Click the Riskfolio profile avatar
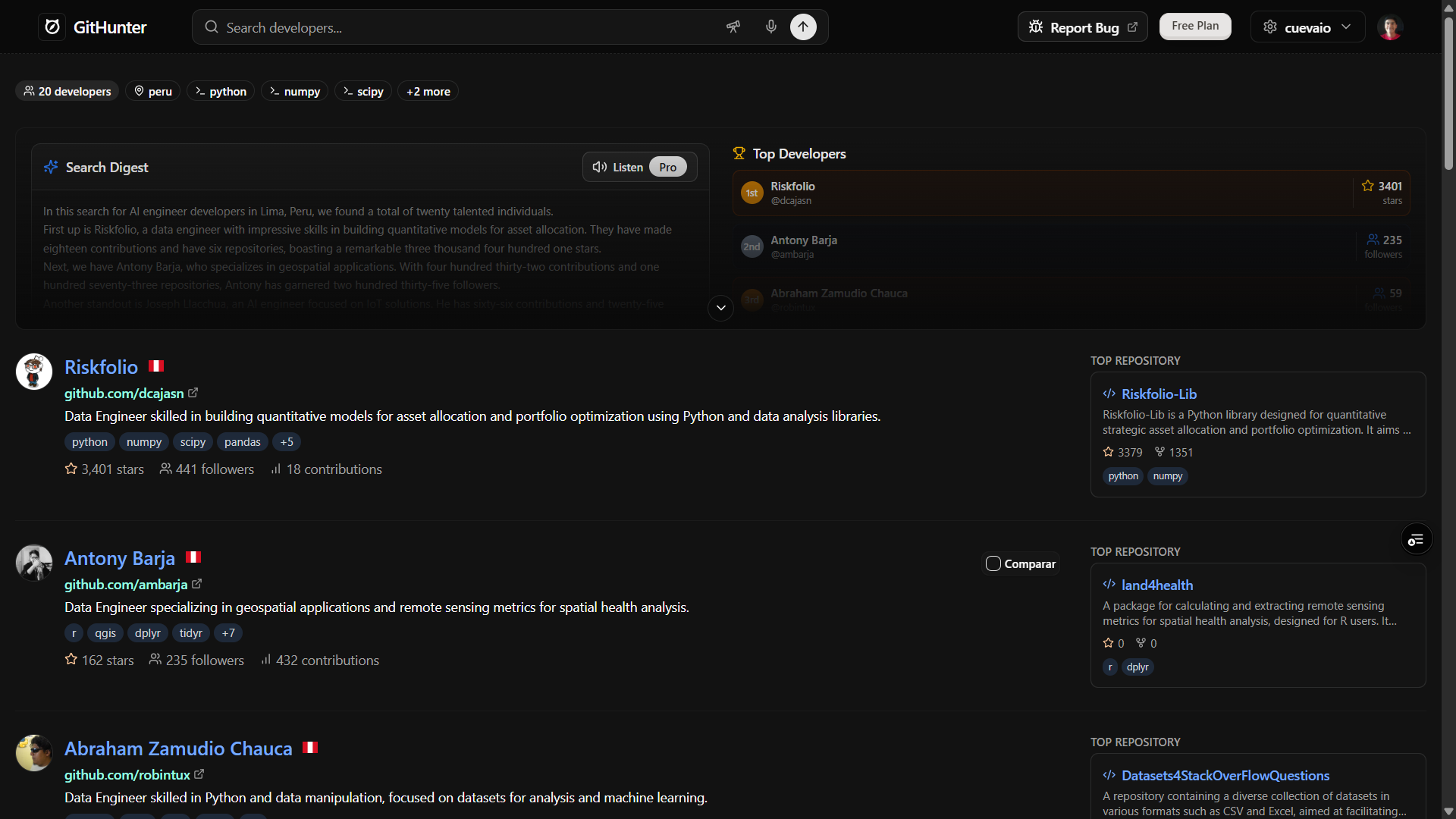Image resolution: width=1456 pixels, height=819 pixels. pos(34,372)
